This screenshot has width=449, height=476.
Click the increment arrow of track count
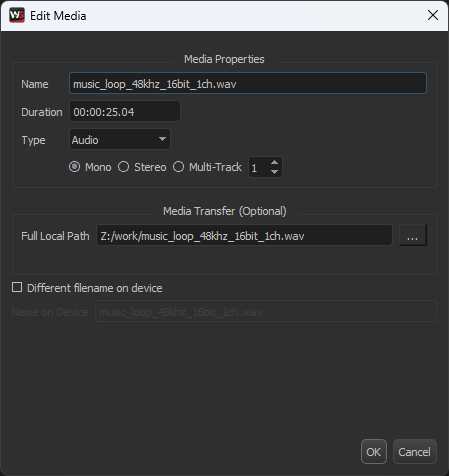(x=274, y=162)
